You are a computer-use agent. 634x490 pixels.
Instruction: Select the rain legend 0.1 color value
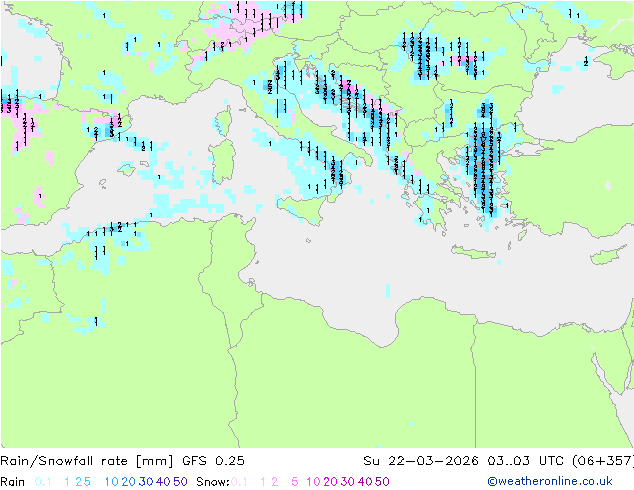pos(43,482)
